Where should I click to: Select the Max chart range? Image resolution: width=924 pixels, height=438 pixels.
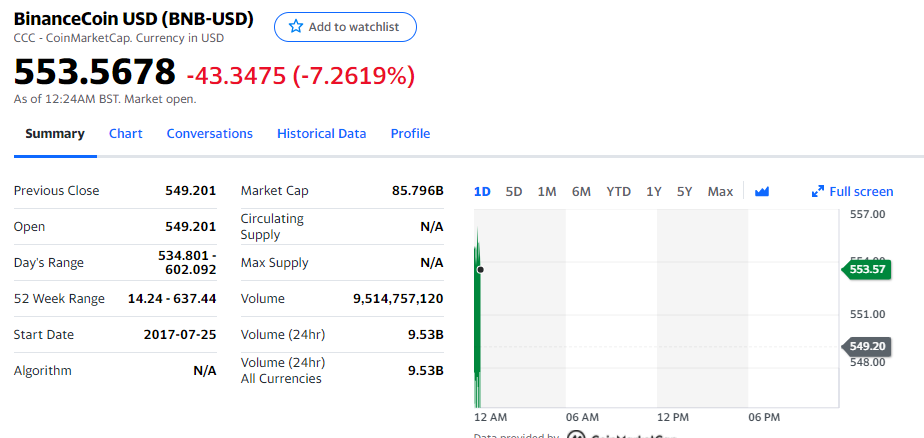tap(720, 192)
